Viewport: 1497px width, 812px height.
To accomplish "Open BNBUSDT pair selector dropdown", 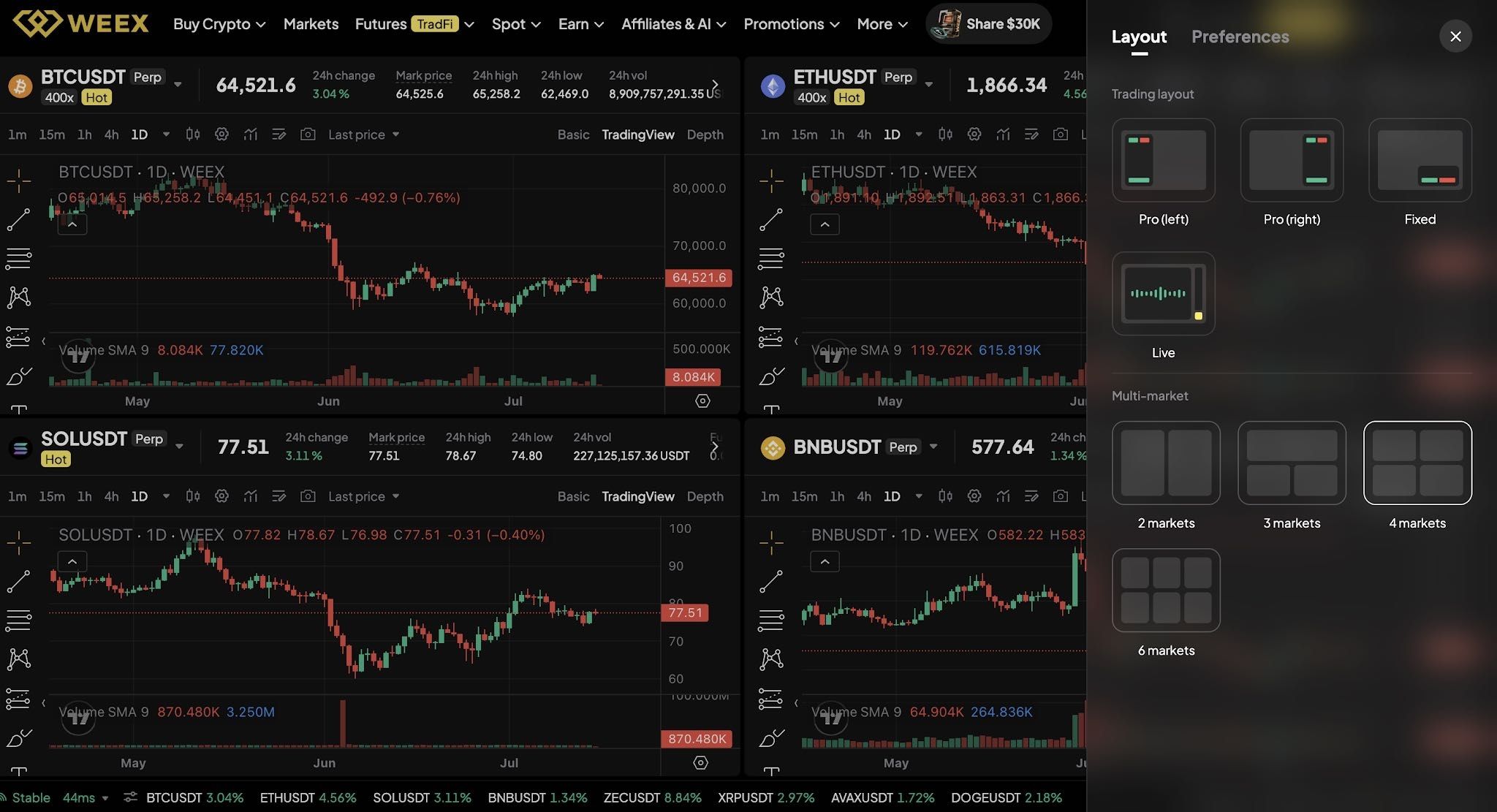I will click(x=933, y=447).
